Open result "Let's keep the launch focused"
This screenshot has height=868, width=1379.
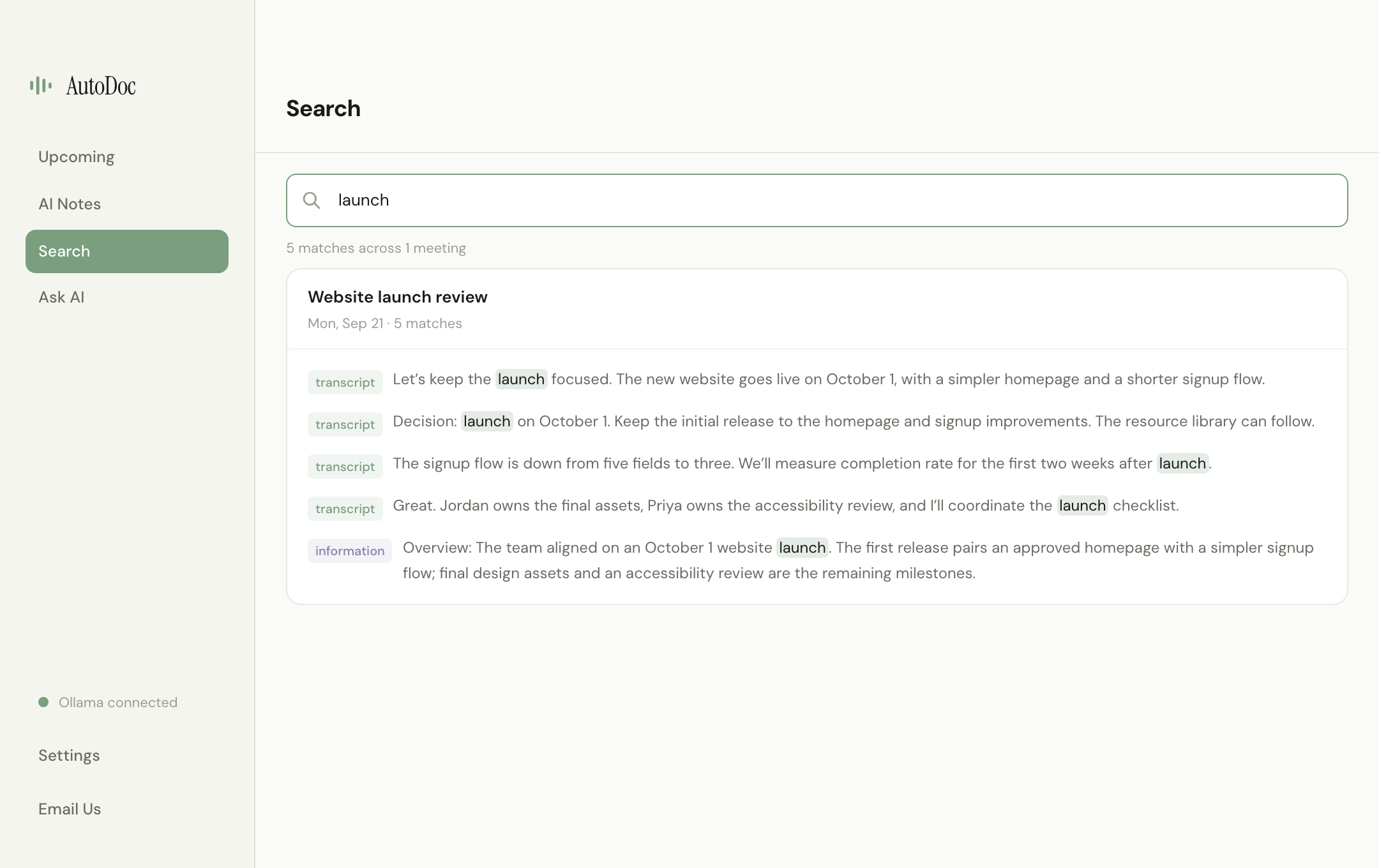[x=829, y=379]
